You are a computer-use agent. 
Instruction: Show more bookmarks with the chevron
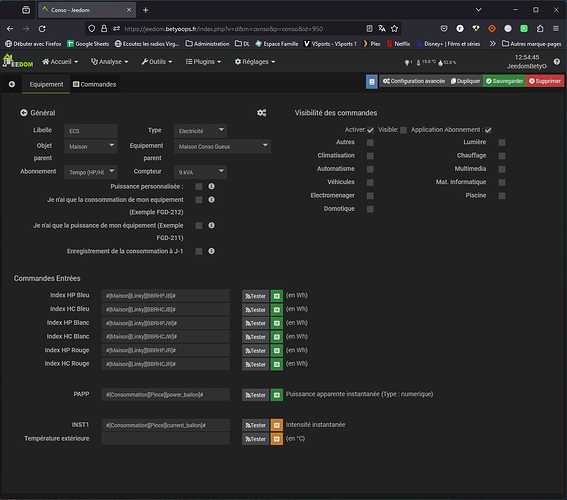pyautogui.click(x=493, y=43)
